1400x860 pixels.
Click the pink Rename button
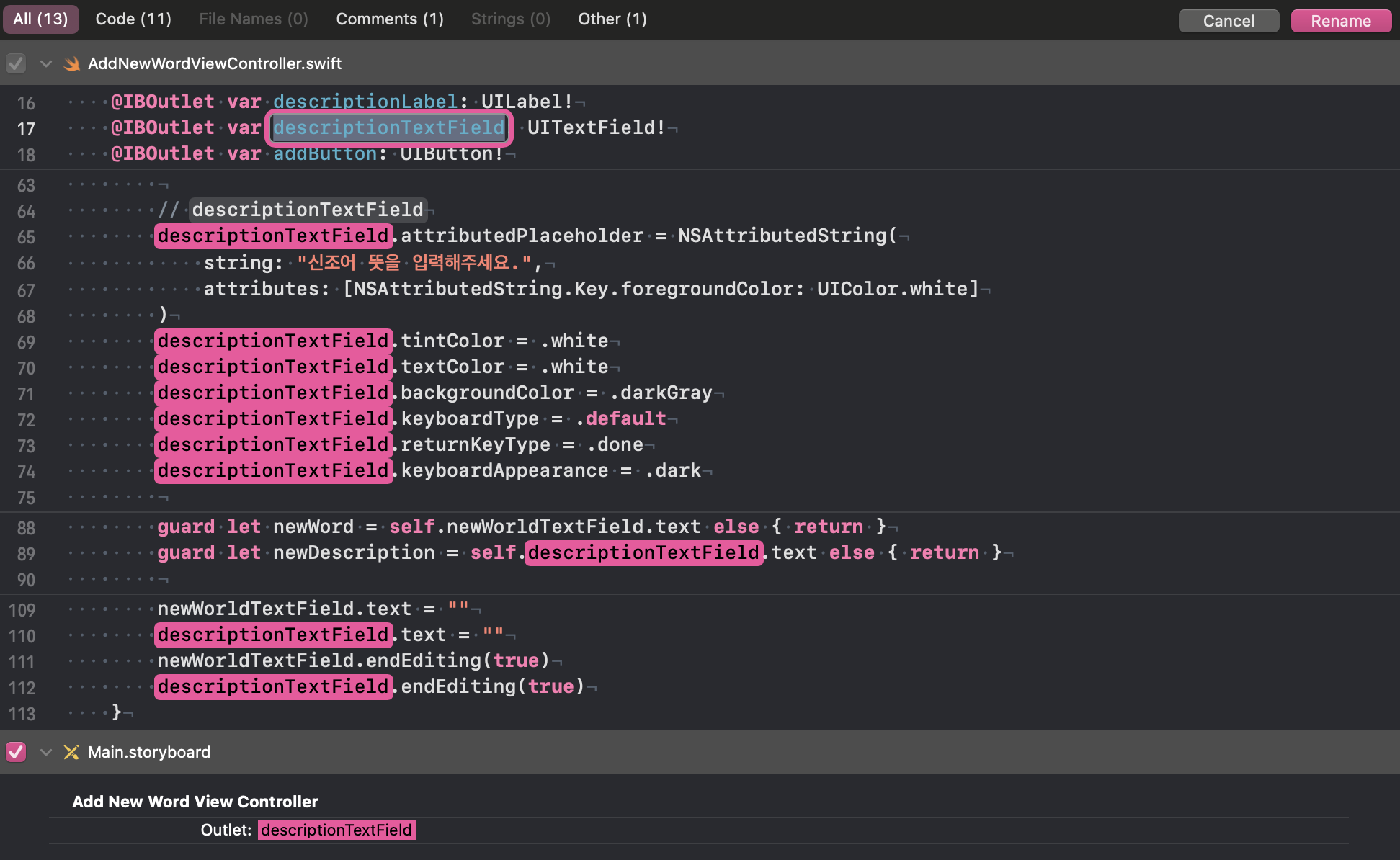pos(1340,21)
